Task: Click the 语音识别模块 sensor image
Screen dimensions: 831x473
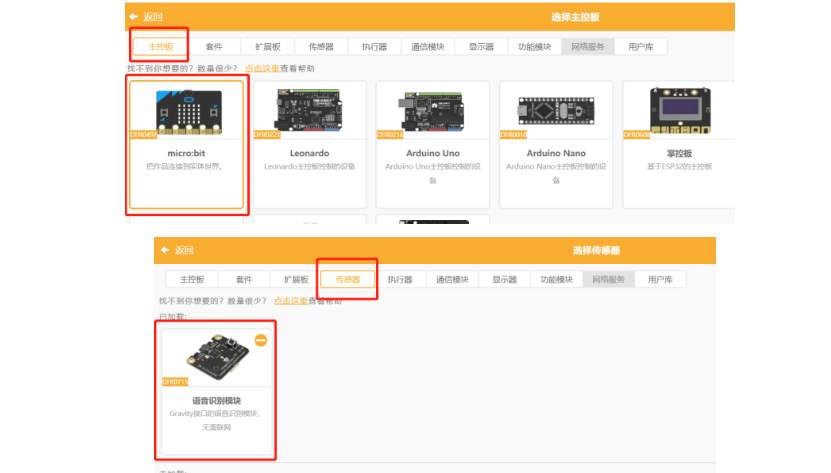Action: click(x=217, y=357)
